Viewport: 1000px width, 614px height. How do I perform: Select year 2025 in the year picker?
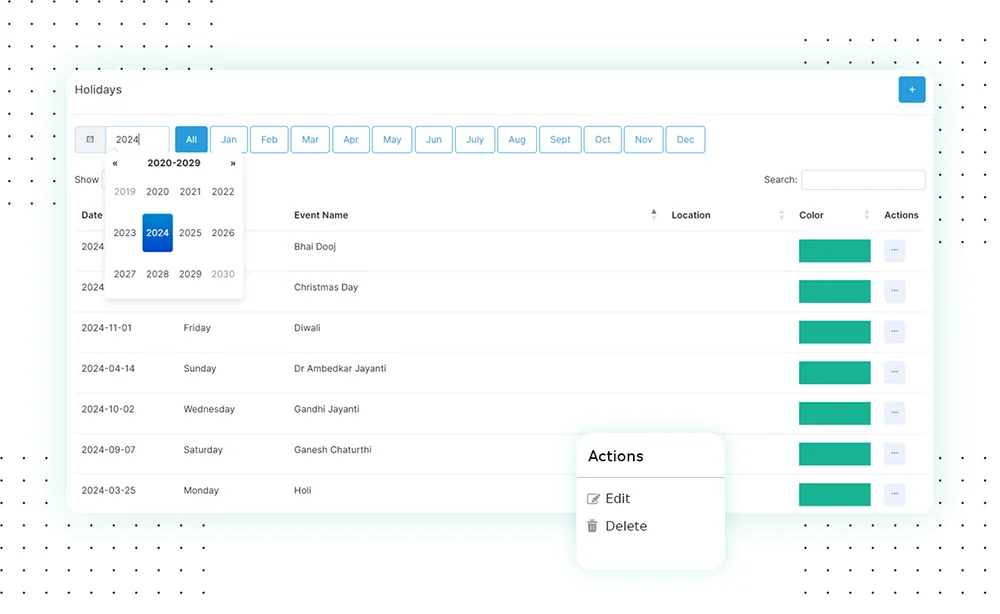coord(190,233)
